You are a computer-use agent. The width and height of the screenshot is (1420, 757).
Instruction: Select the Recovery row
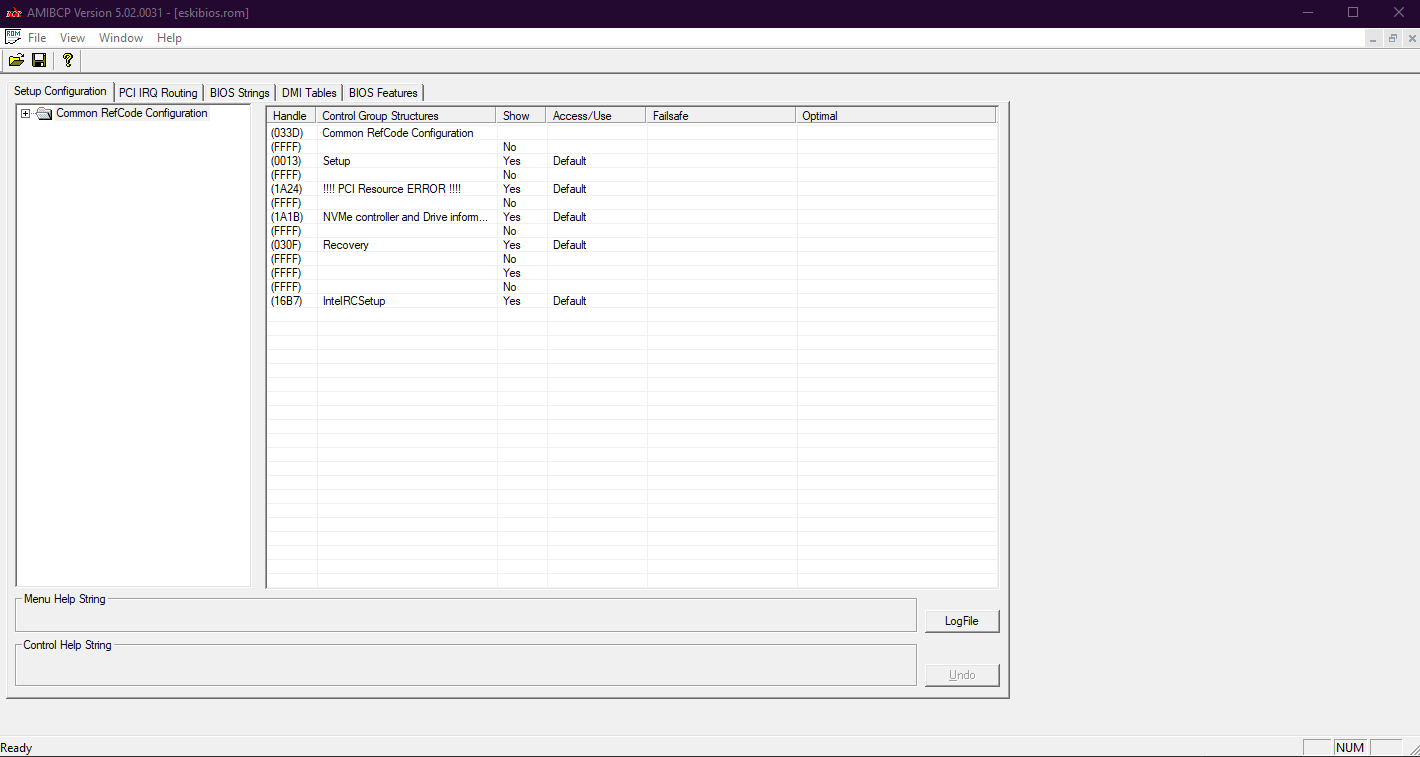tap(632, 245)
